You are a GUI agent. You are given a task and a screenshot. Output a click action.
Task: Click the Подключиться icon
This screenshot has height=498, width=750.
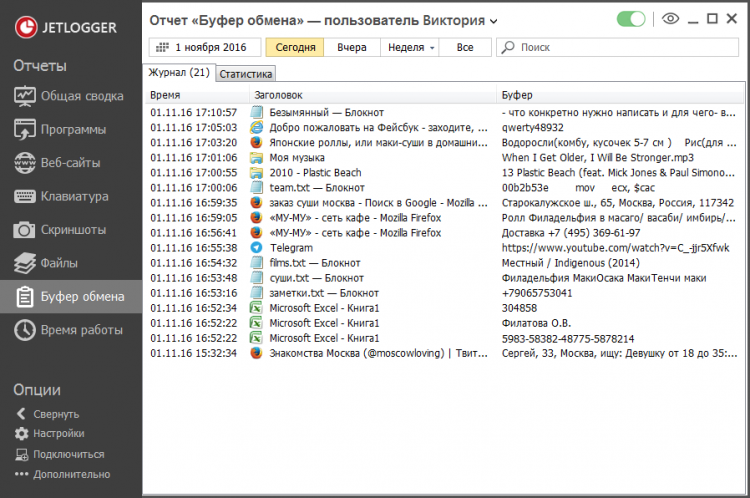click(22, 454)
